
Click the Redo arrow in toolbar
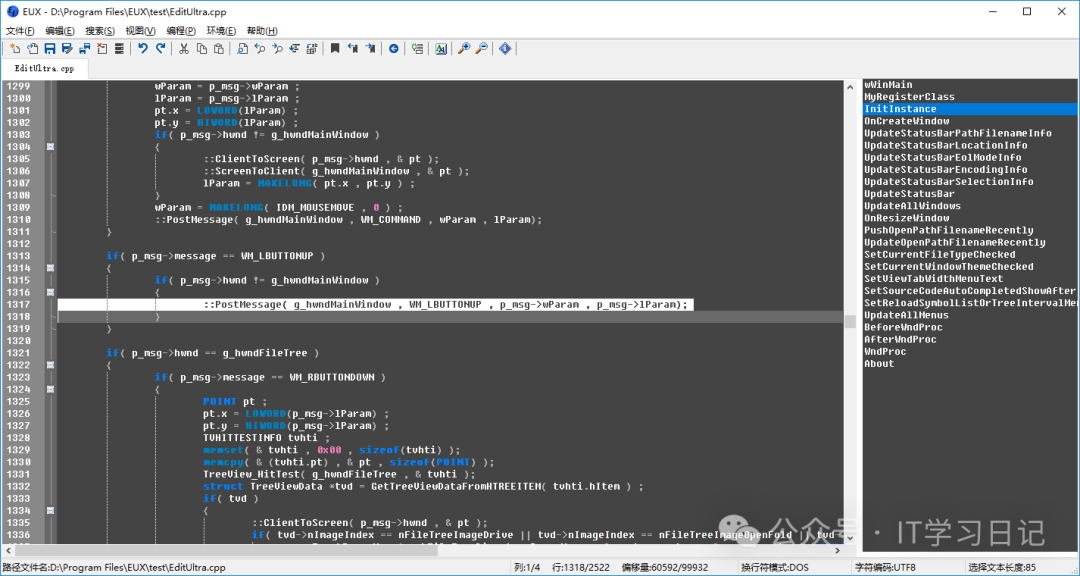(x=161, y=48)
